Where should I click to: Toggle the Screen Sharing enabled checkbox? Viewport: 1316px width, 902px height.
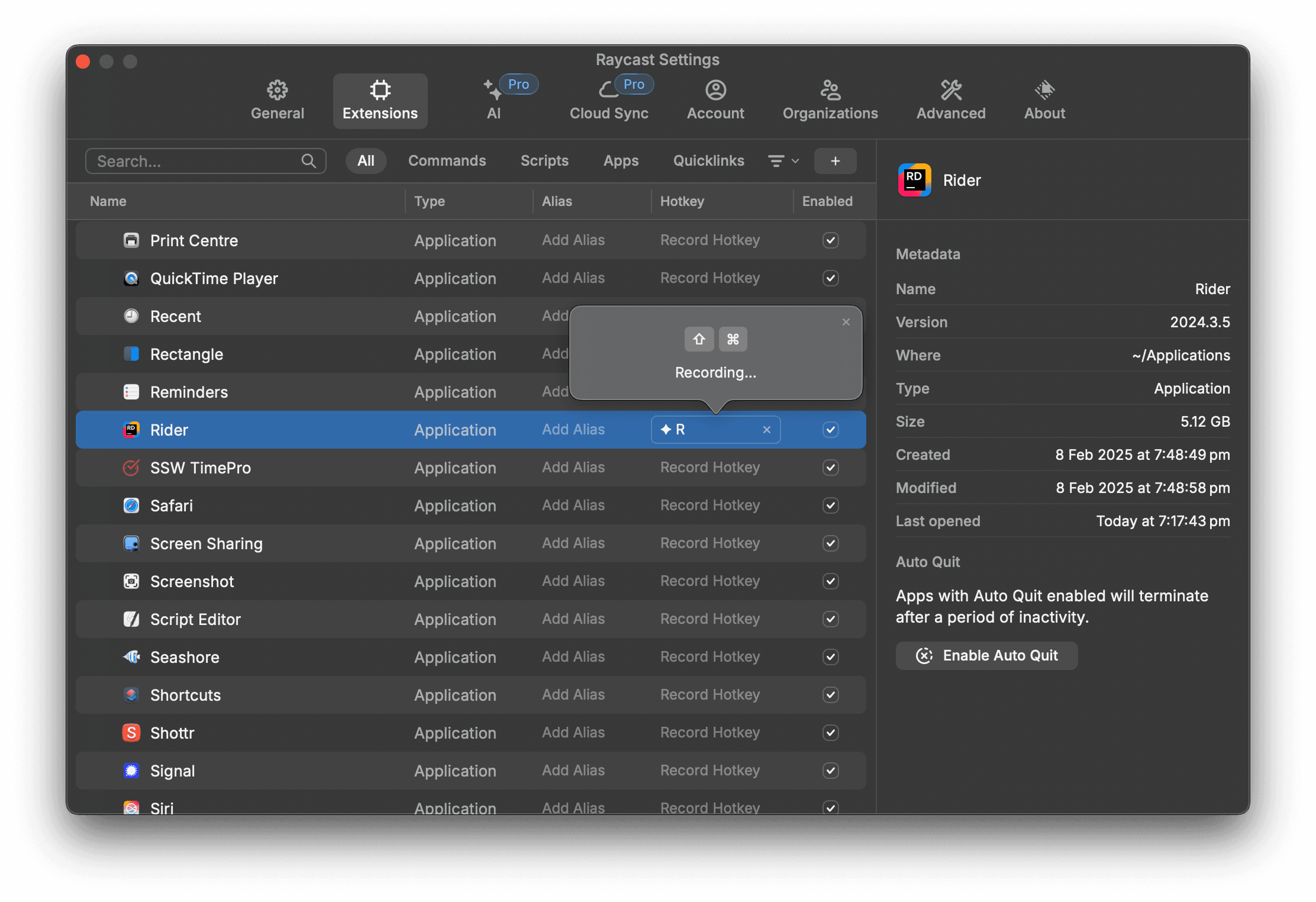point(830,543)
